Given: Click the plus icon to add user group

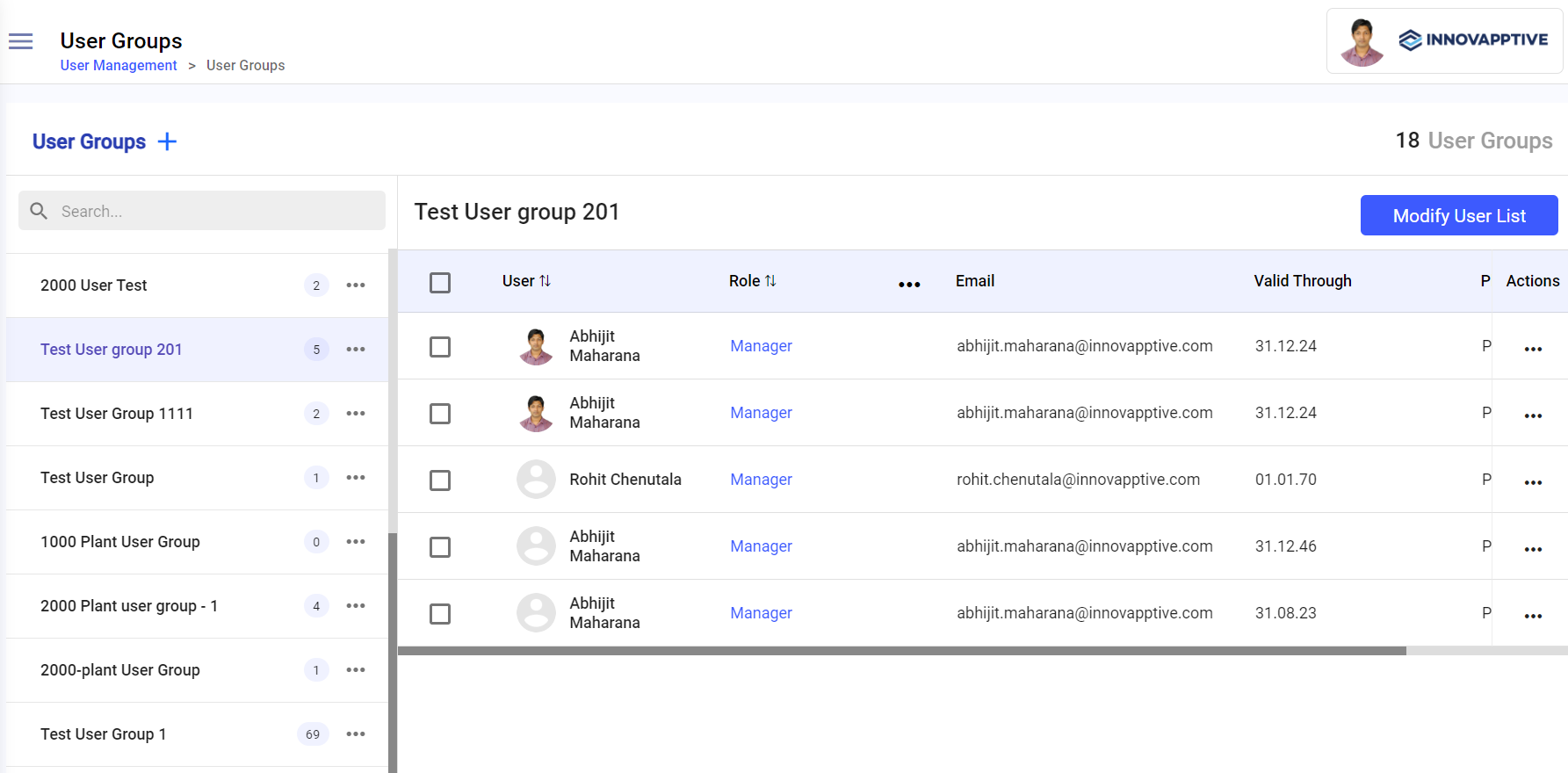Looking at the screenshot, I should 167,141.
